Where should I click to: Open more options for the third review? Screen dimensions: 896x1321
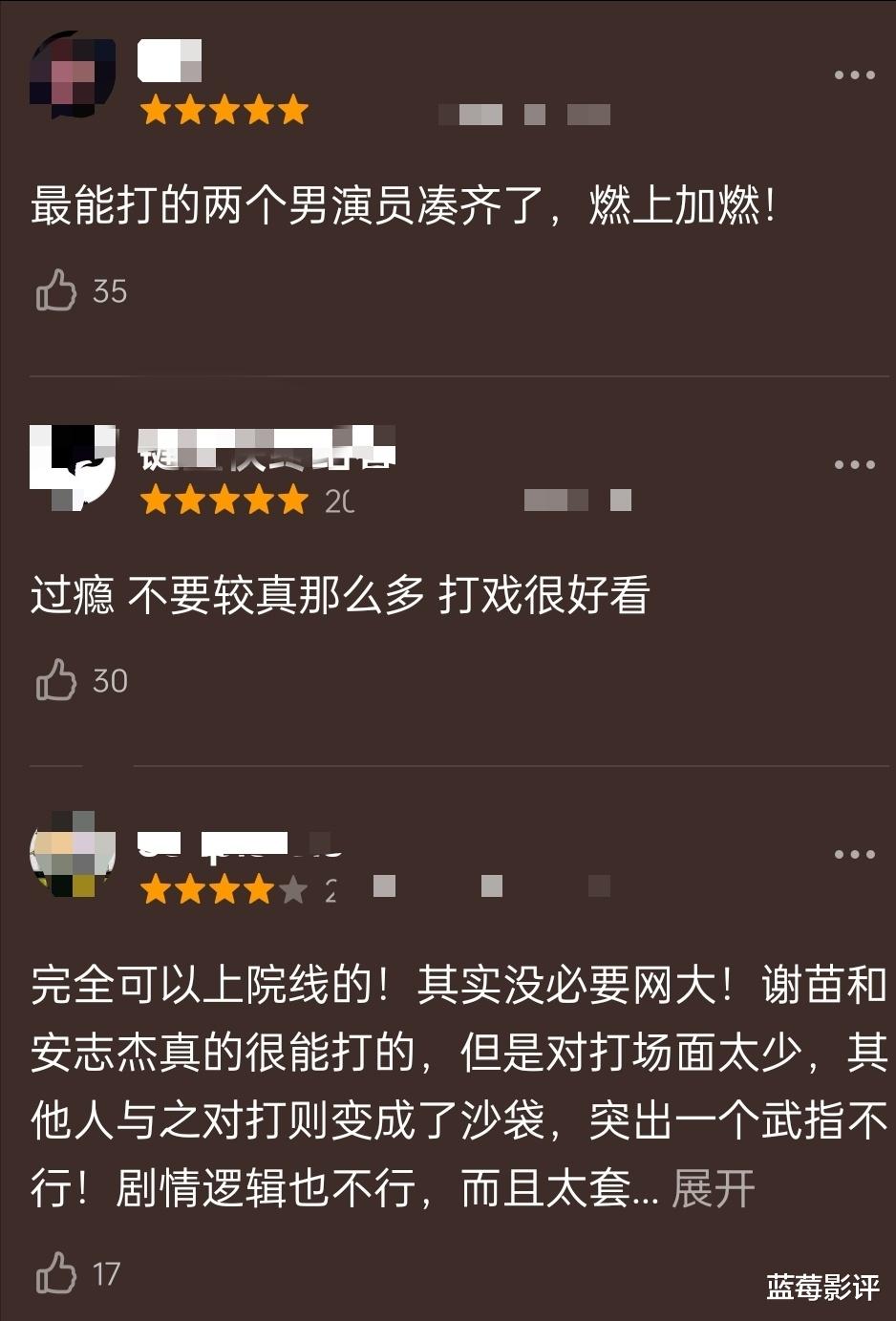coord(854,854)
